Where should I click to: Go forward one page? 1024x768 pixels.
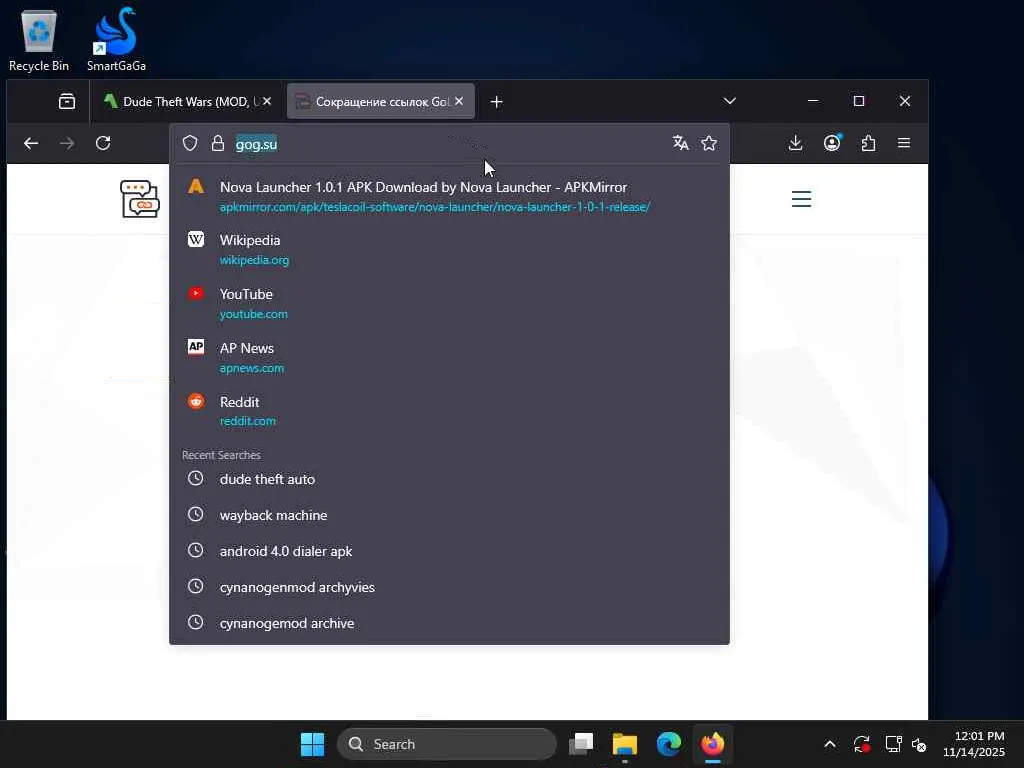67,143
